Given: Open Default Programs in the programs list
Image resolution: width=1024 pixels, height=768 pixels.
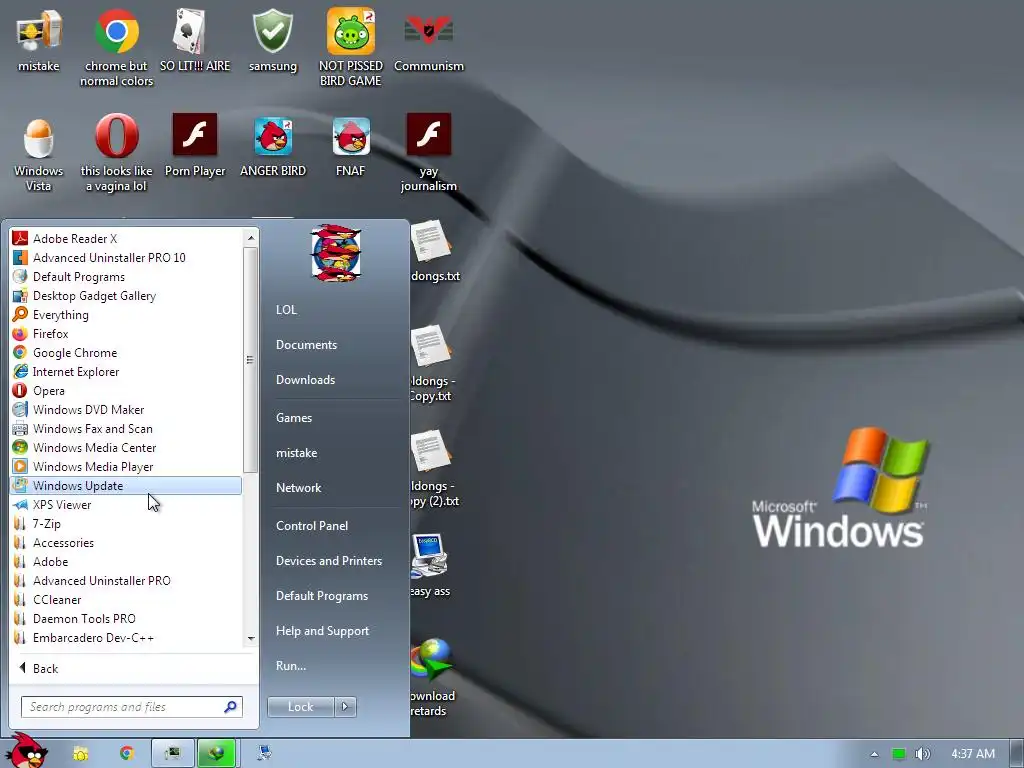Looking at the screenshot, I should pyautogui.click(x=126, y=276).
